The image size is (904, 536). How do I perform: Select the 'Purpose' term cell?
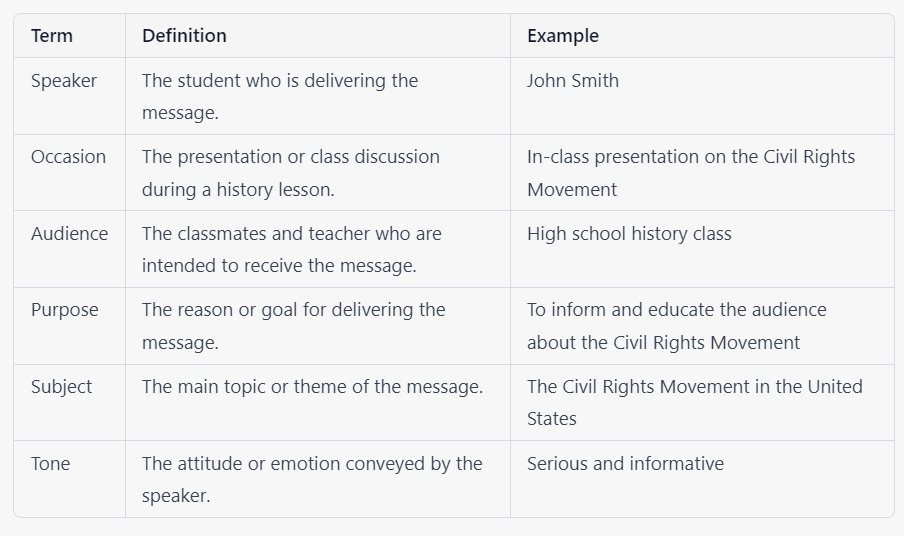pyautogui.click(x=65, y=310)
